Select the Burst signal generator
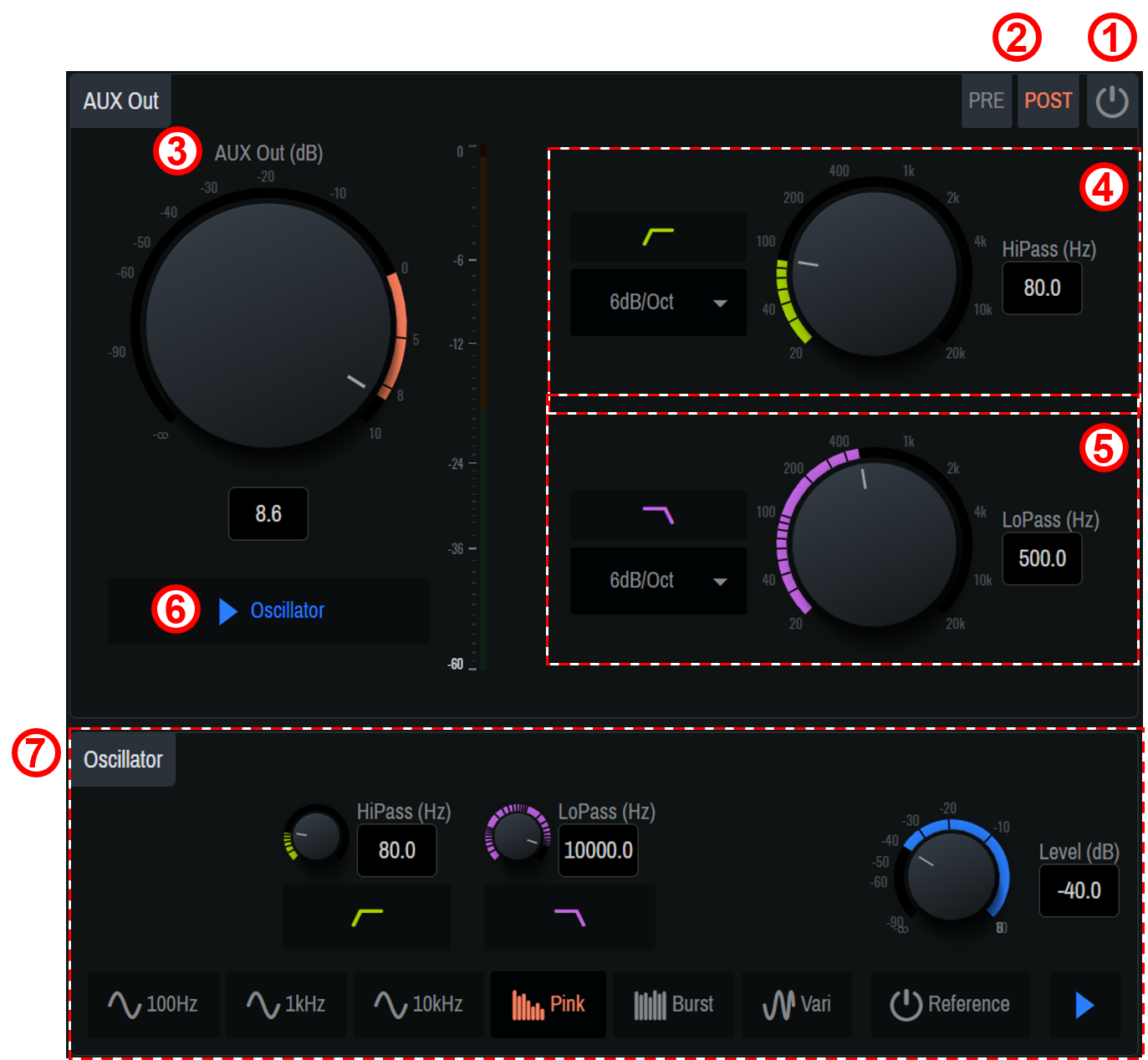Screen dimensions: 1148x1060 coord(674,1004)
